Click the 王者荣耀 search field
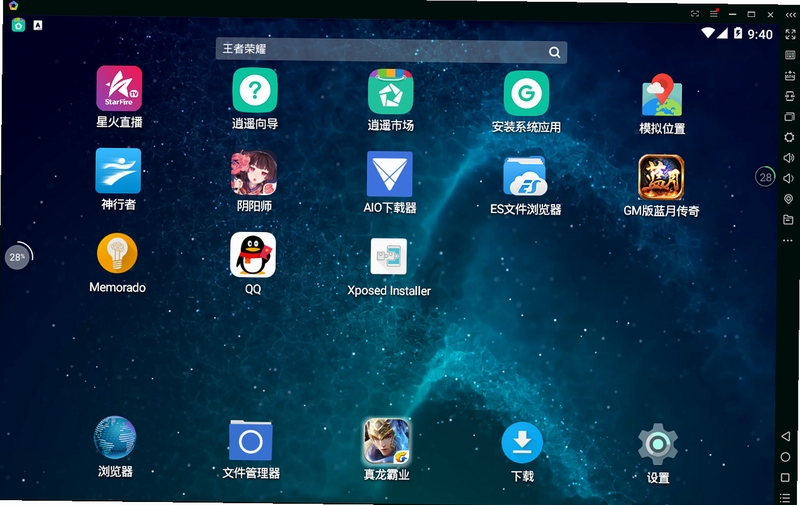This screenshot has width=800, height=505. tap(391, 50)
